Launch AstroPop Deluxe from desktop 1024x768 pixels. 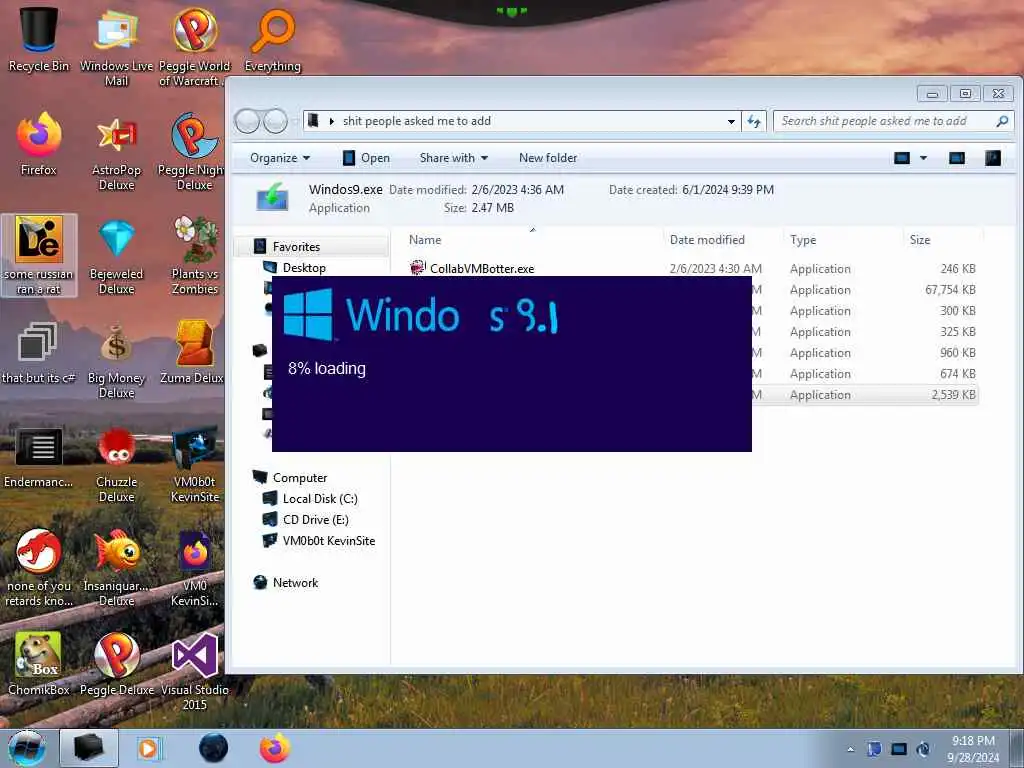tap(116, 152)
